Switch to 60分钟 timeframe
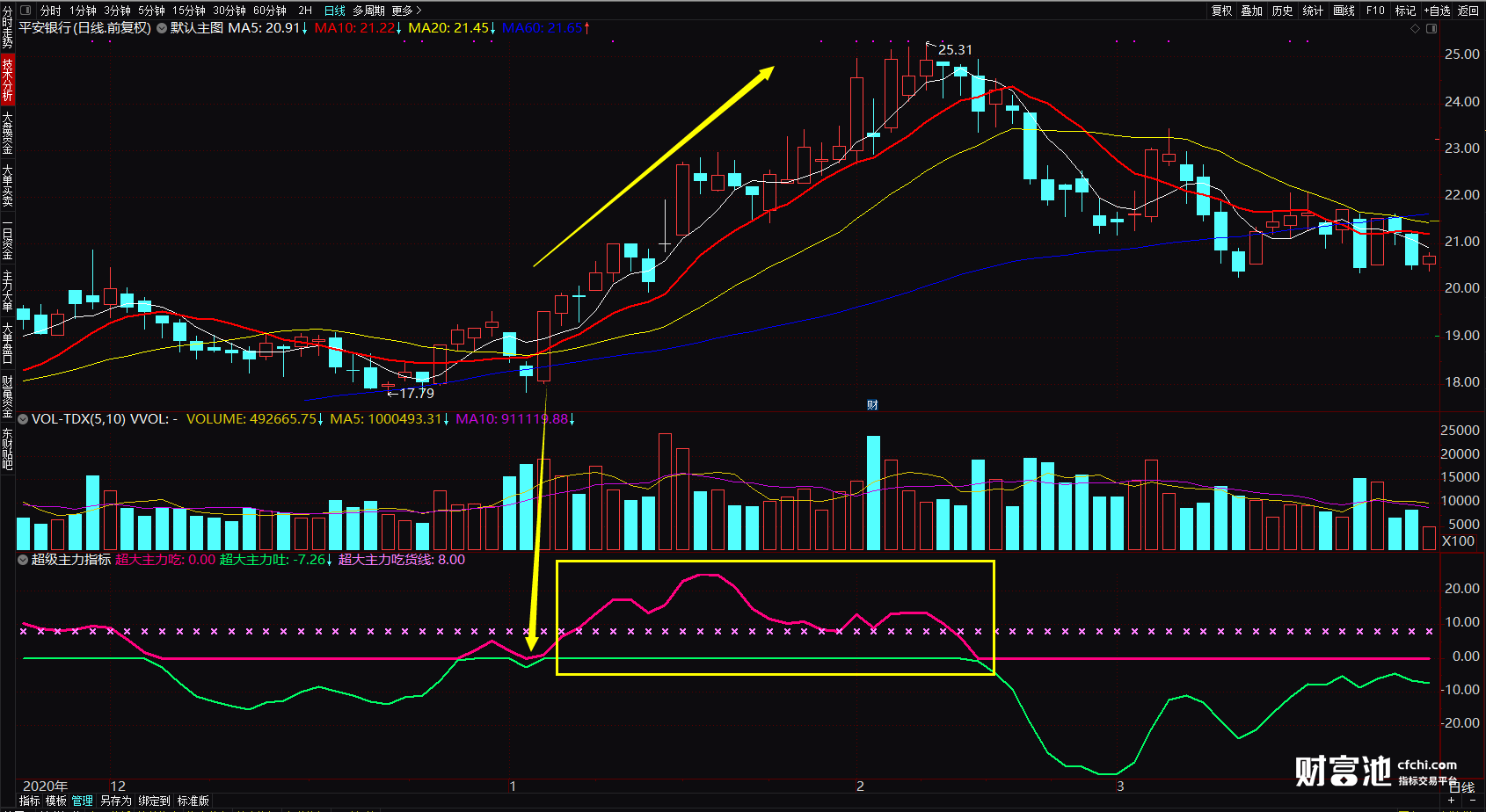This screenshot has width=1486, height=812. (x=269, y=11)
